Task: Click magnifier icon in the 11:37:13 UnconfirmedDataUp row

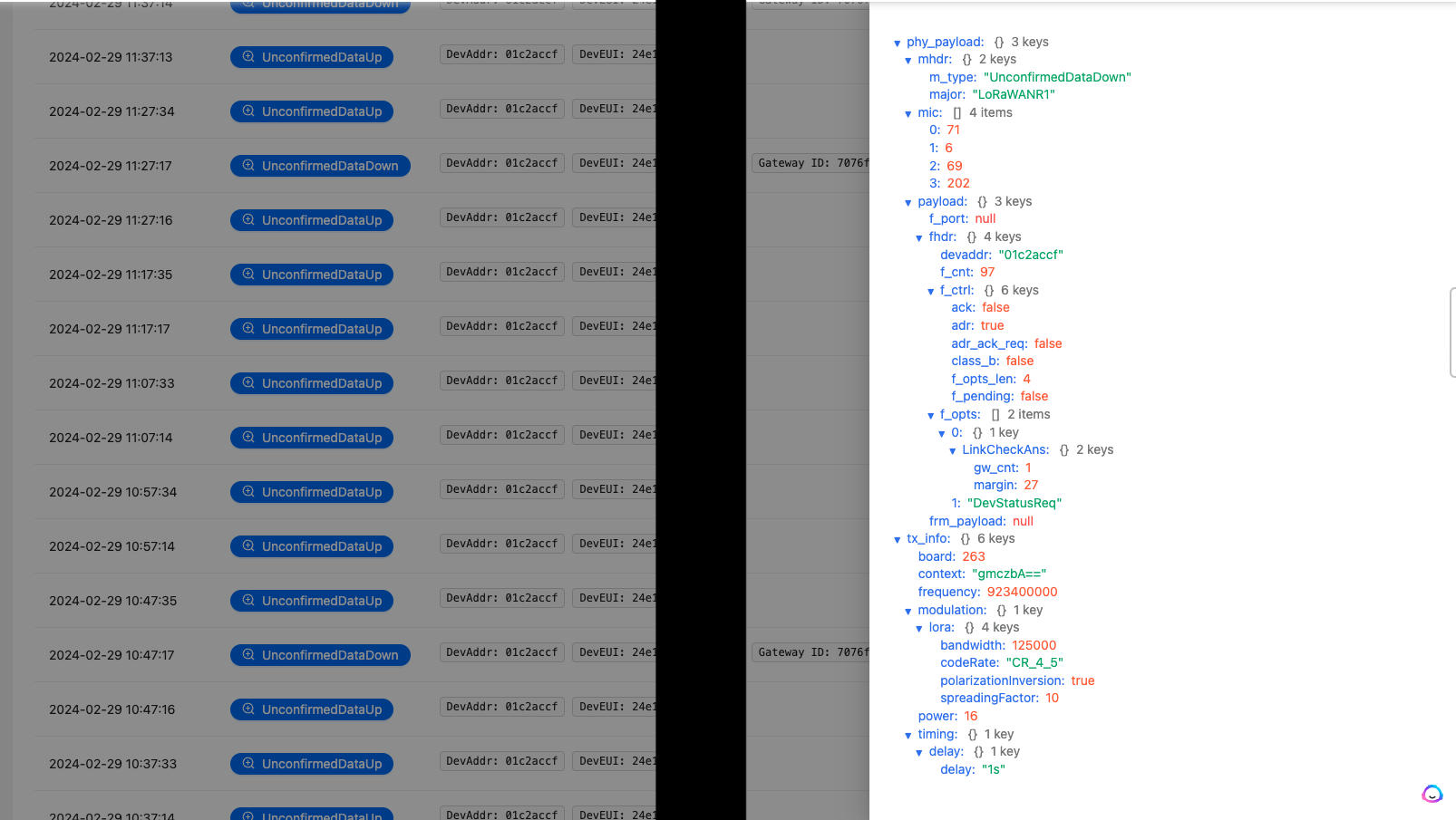Action: pos(248,56)
